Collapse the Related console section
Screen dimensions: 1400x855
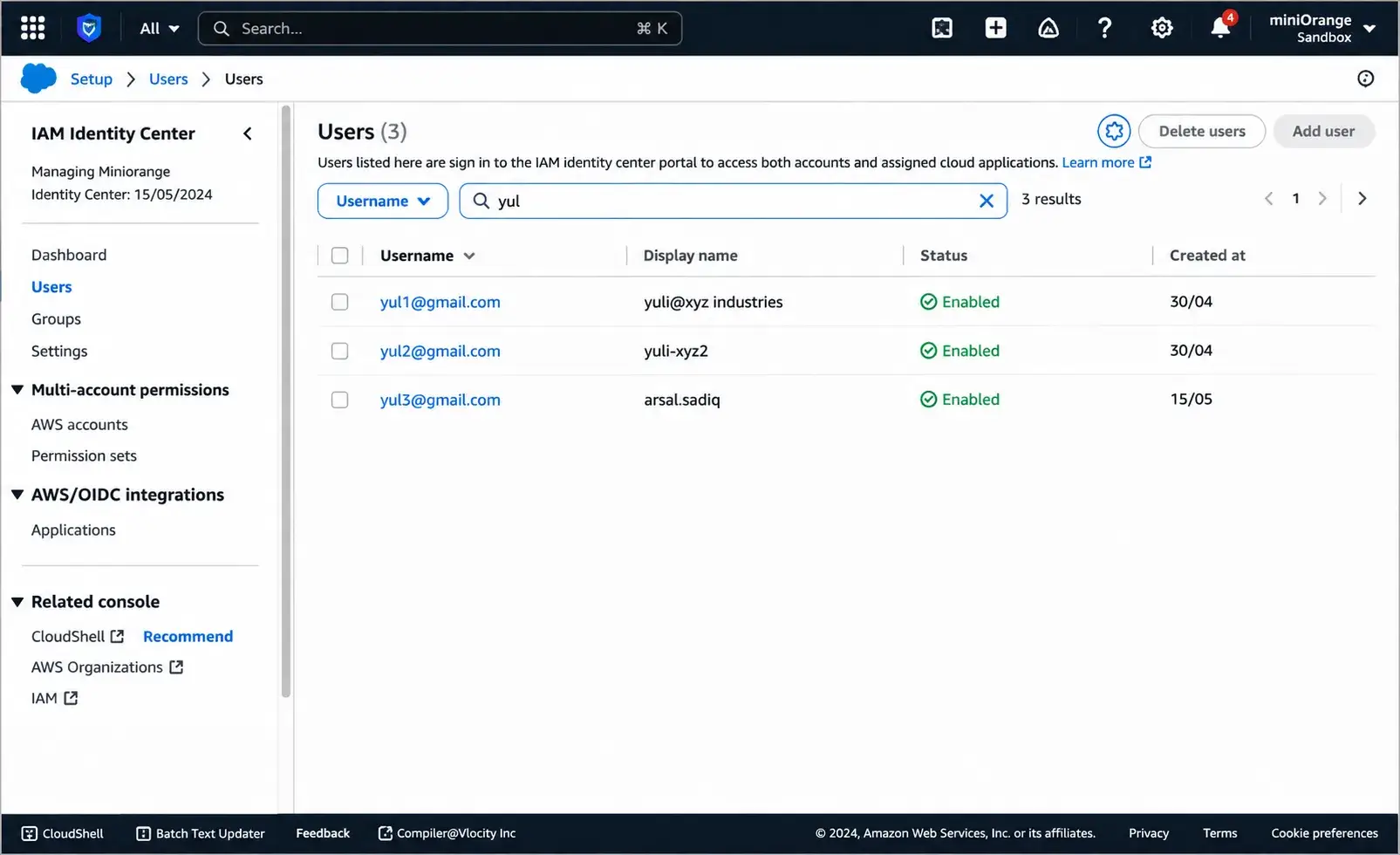click(x=17, y=602)
